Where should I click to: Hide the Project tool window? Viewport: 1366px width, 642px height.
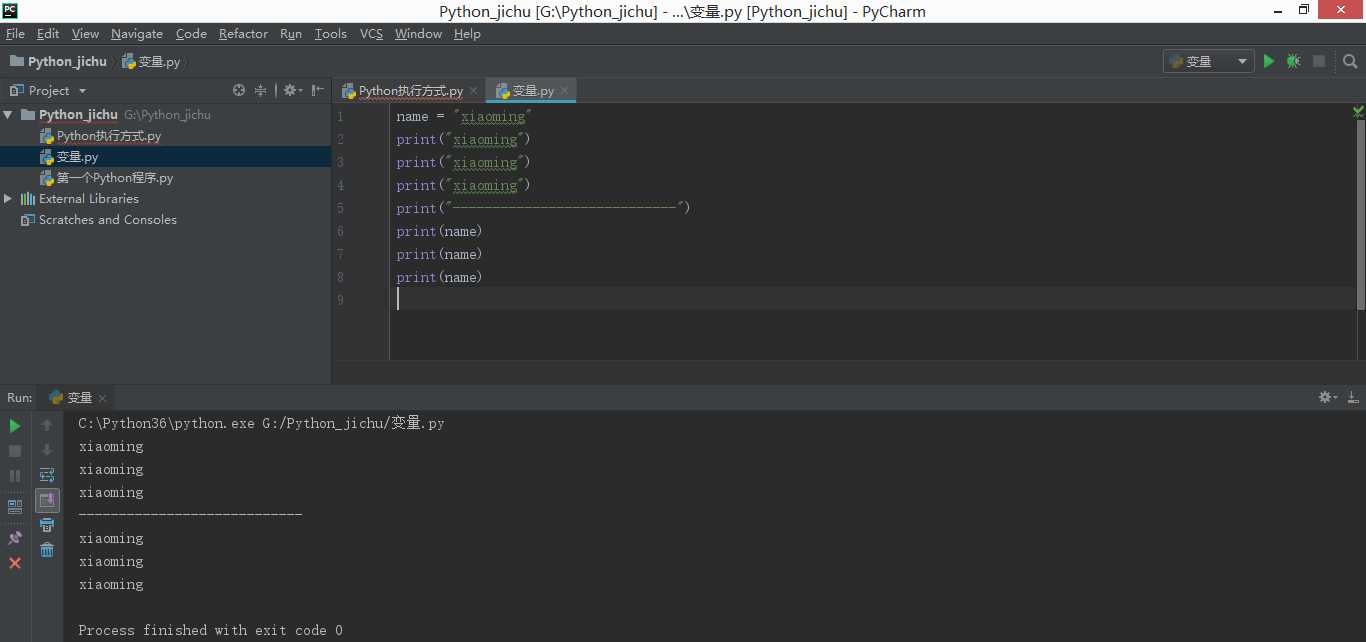[318, 90]
